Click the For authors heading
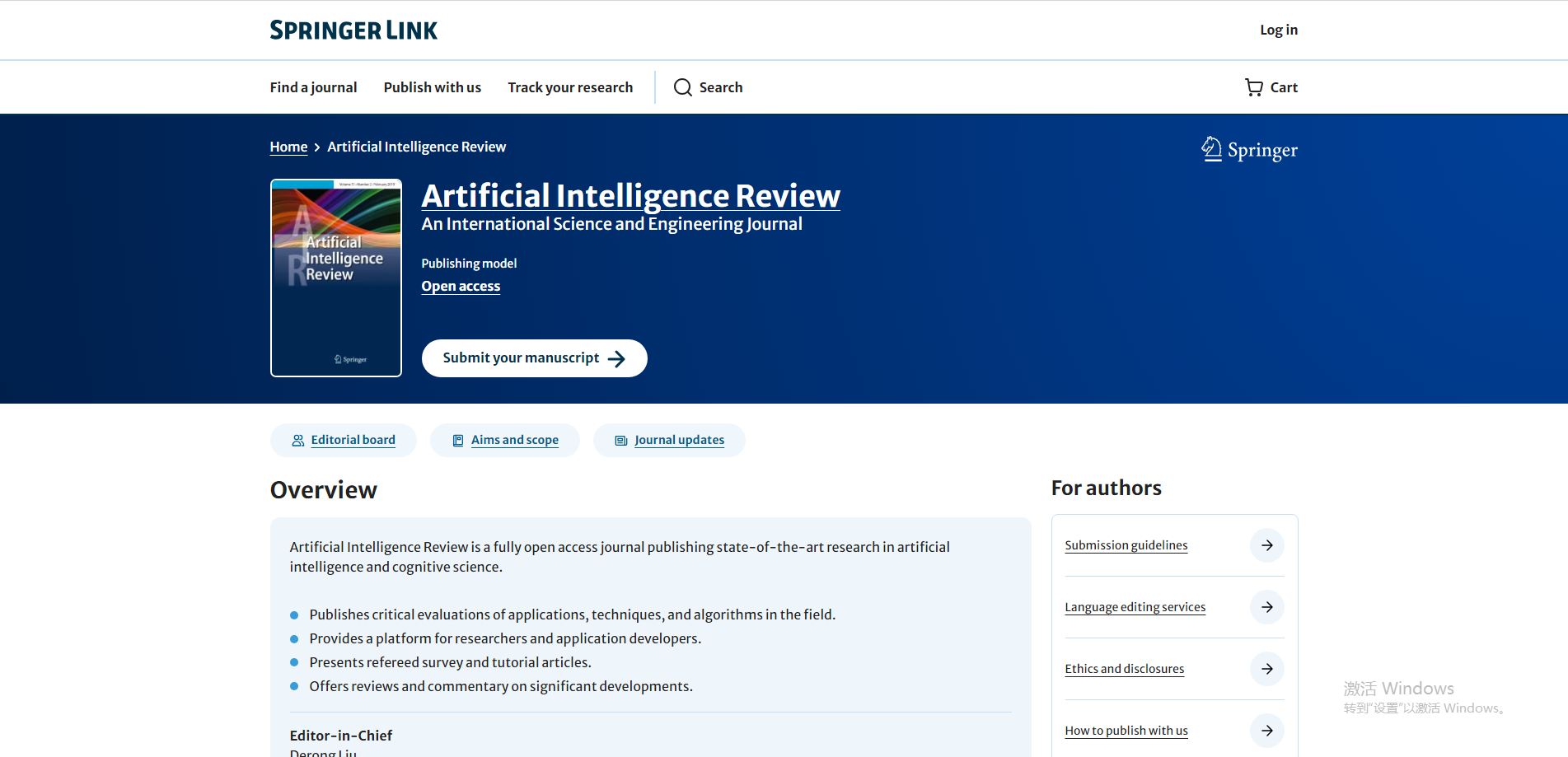Viewport: 1568px width, 757px height. click(x=1107, y=488)
